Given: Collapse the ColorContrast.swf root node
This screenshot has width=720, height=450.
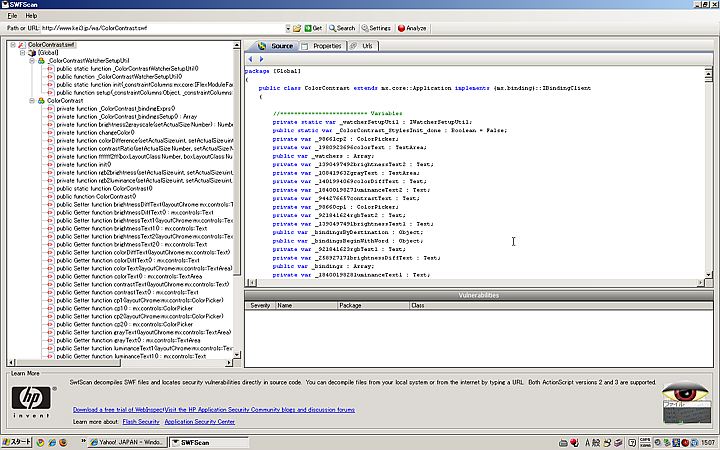Looking at the screenshot, I should (12, 45).
